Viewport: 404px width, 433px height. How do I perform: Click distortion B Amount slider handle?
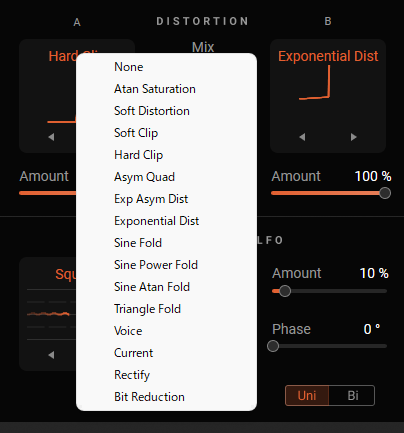point(385,193)
